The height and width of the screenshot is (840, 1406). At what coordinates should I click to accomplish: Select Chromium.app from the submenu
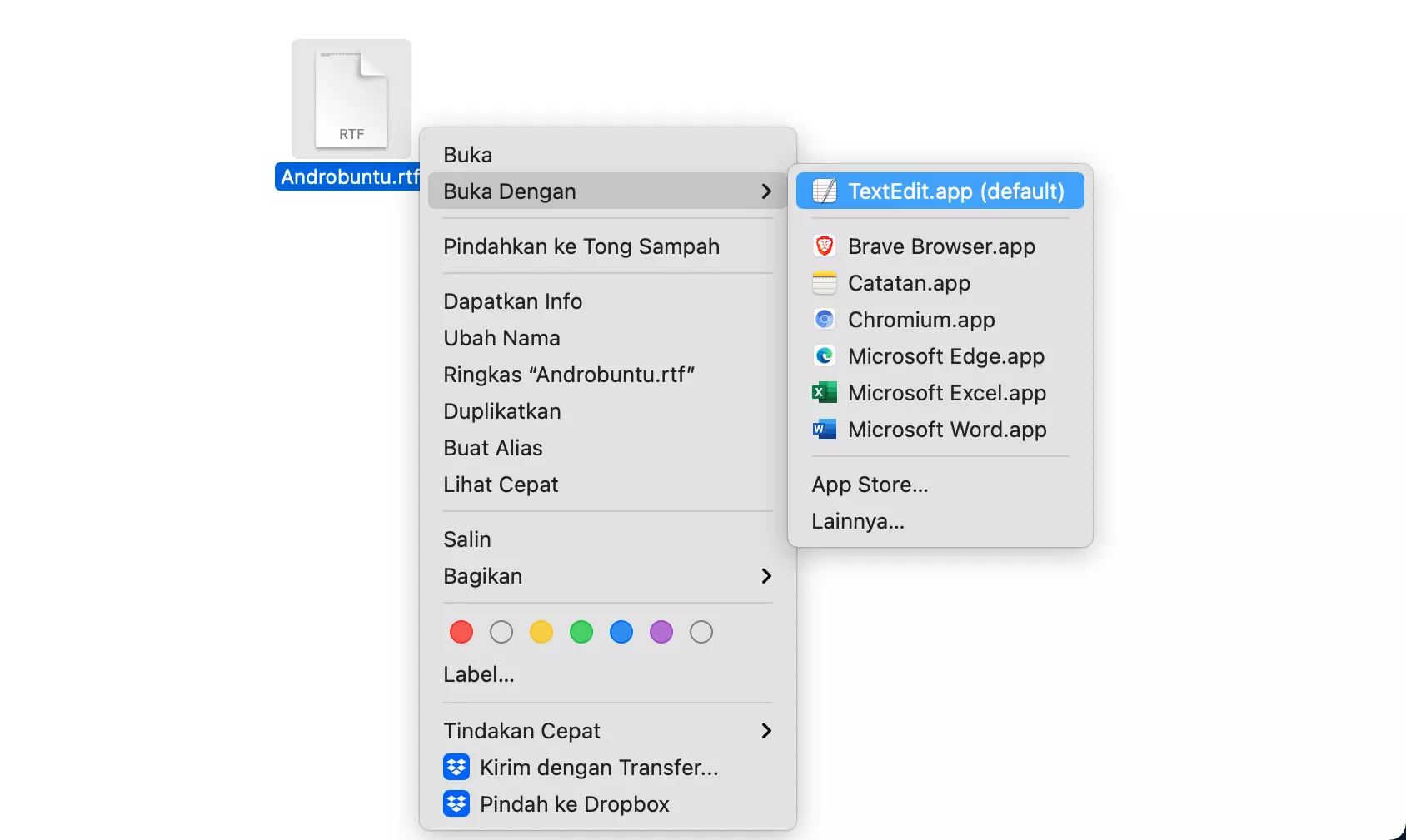click(920, 320)
